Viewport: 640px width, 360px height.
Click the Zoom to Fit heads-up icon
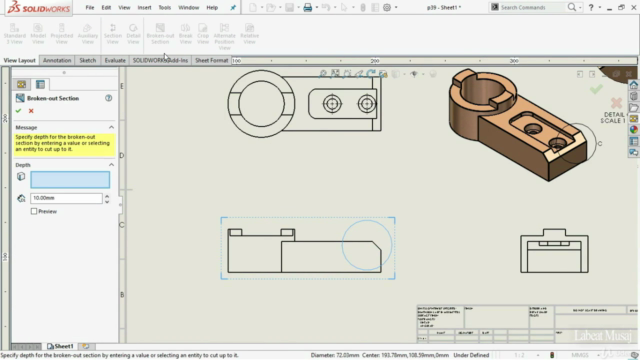point(323,73)
